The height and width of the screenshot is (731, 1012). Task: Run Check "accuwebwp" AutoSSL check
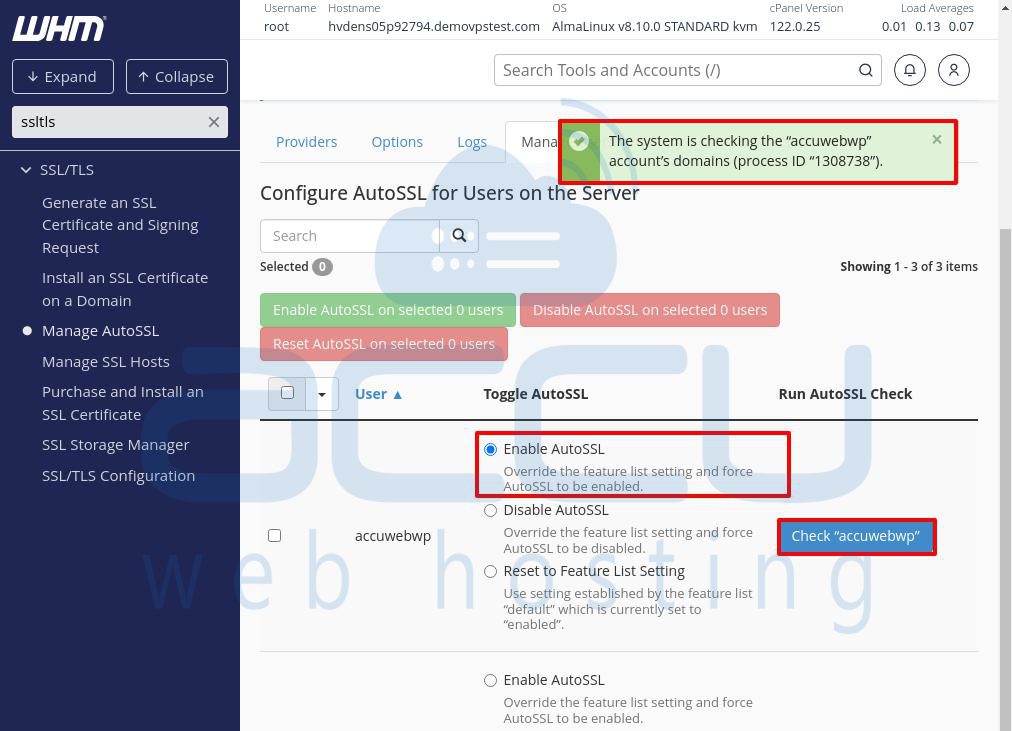[855, 537]
